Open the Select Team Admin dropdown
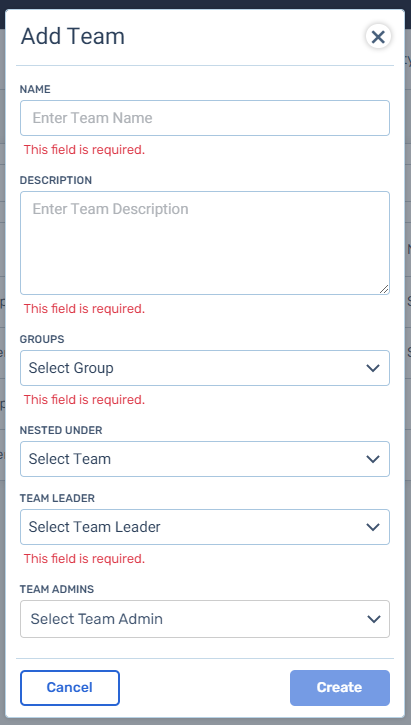The height and width of the screenshot is (725, 411). click(x=205, y=619)
